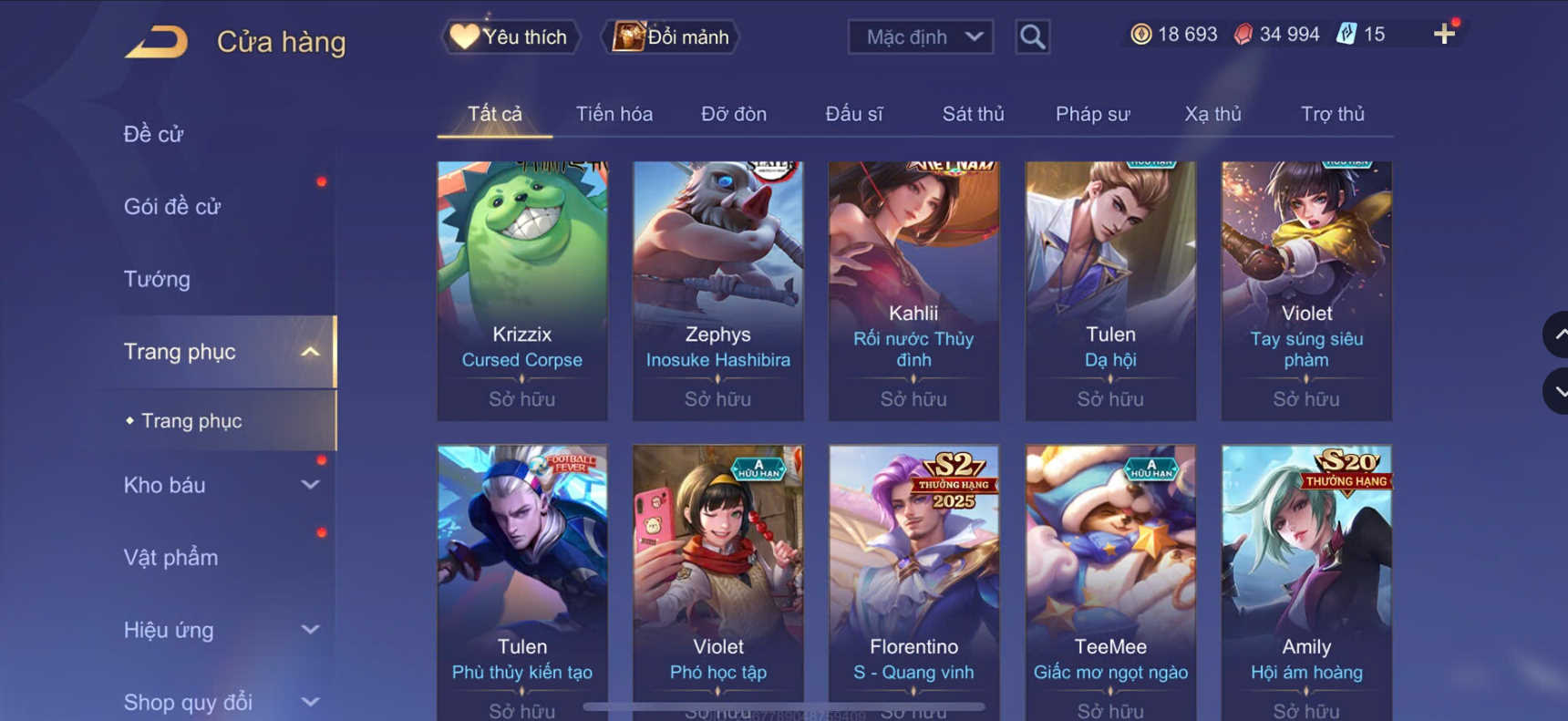Tap the gold coin currency icon
1568x721 pixels.
tap(1140, 35)
